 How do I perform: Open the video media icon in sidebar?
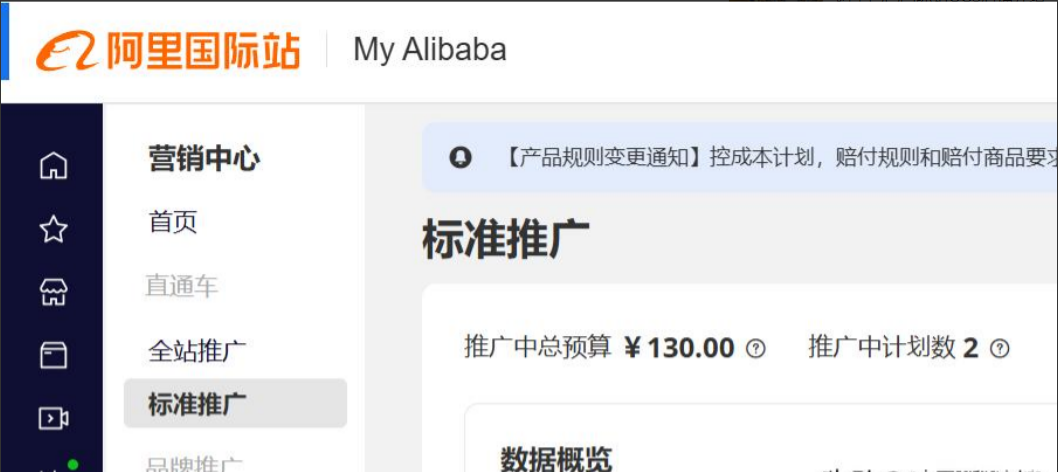click(53, 419)
